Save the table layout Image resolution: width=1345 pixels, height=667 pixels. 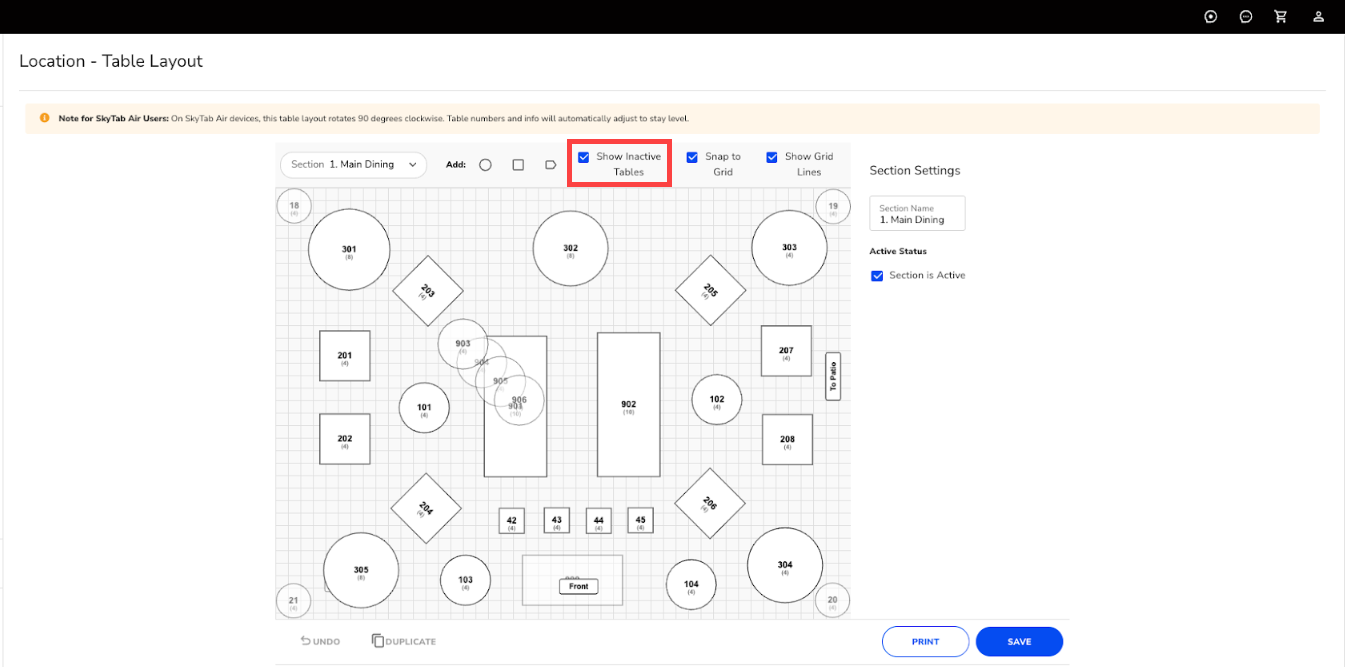point(1019,642)
